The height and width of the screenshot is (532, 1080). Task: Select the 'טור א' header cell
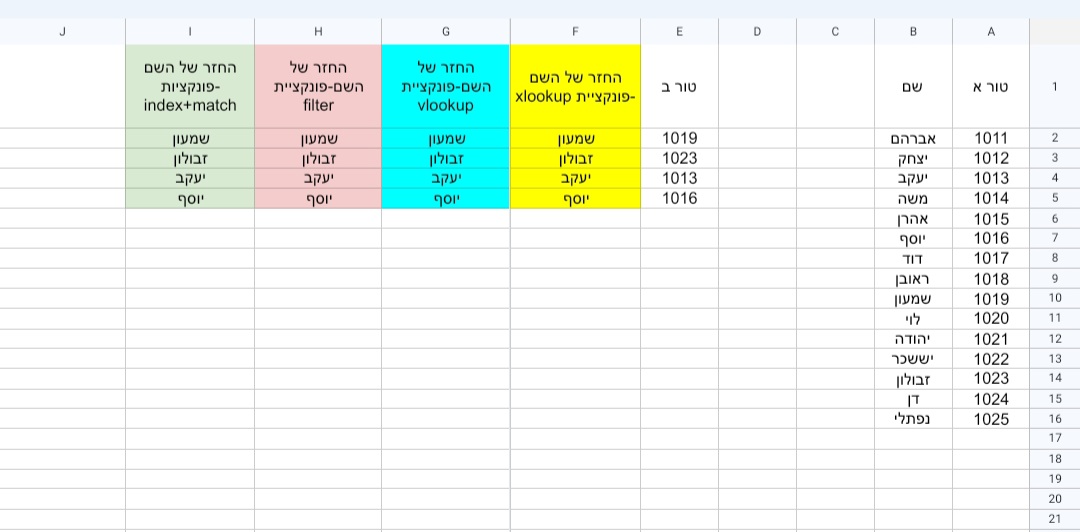coord(990,86)
